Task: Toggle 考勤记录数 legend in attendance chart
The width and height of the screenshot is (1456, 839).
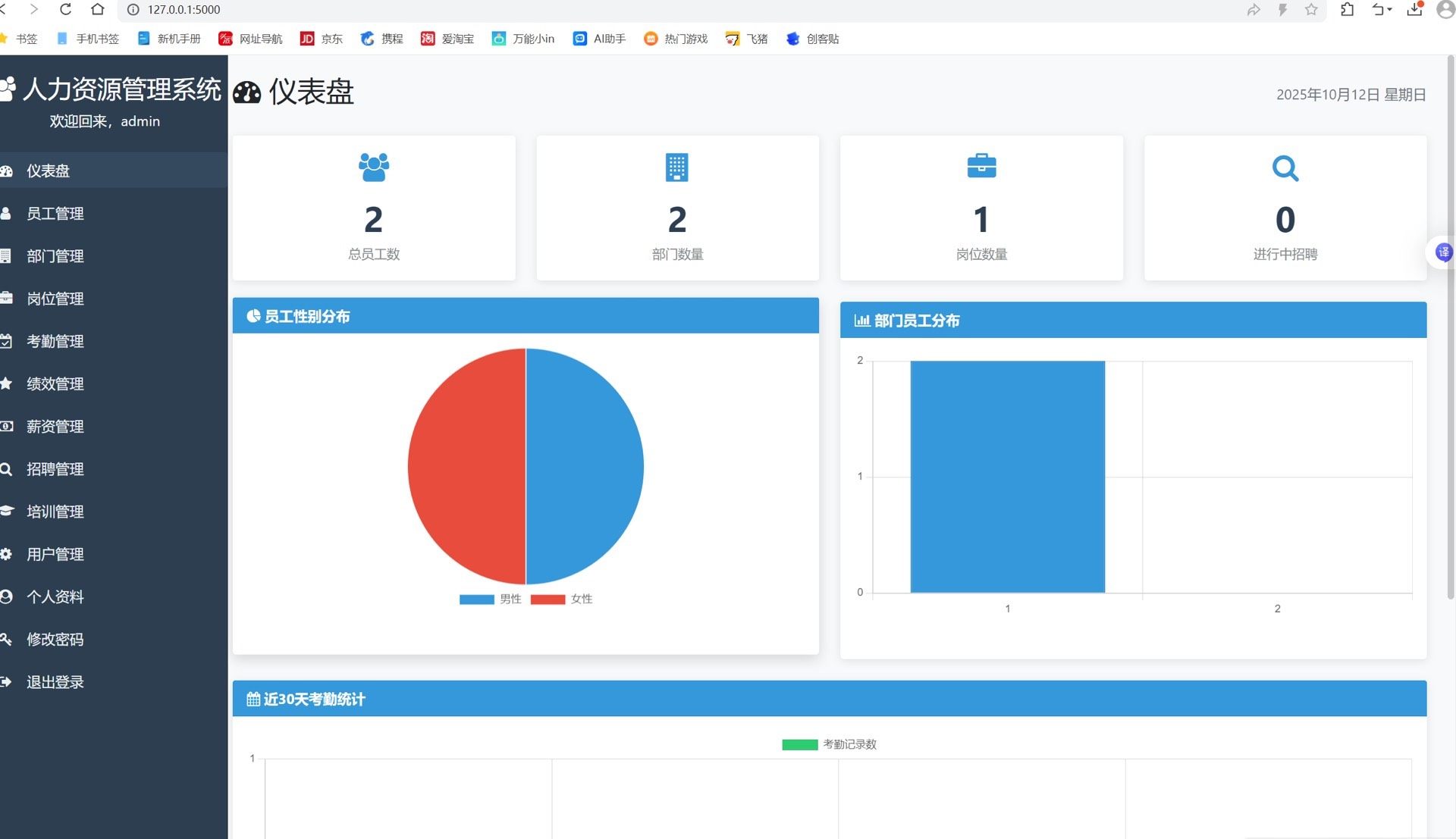Action: [829, 744]
